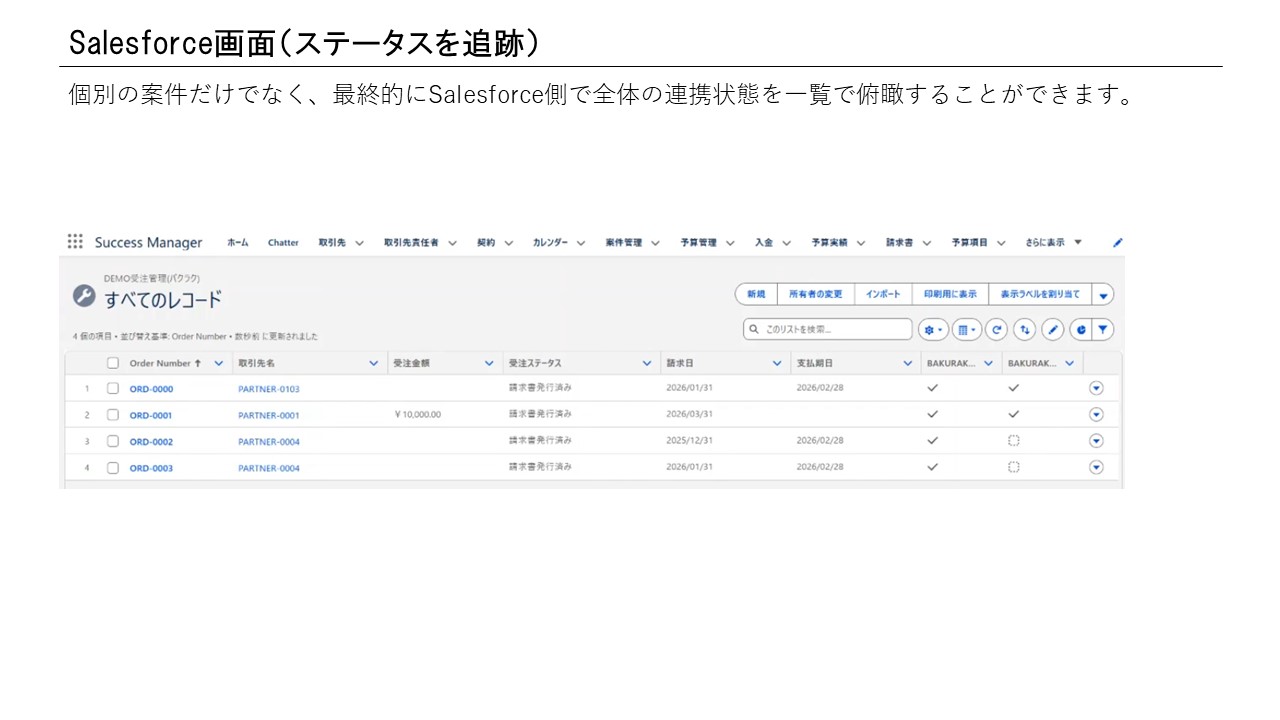Click the inline edit pencil icon
1280x720 pixels.
click(1052, 329)
